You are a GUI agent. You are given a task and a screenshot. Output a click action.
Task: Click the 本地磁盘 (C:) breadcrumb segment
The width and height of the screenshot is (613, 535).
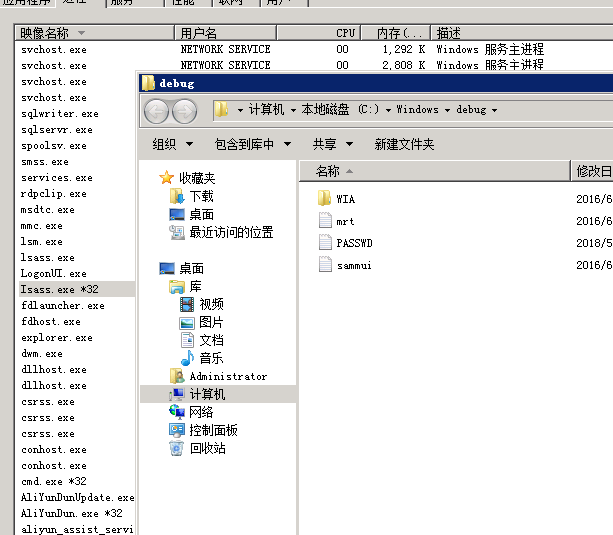340,110
